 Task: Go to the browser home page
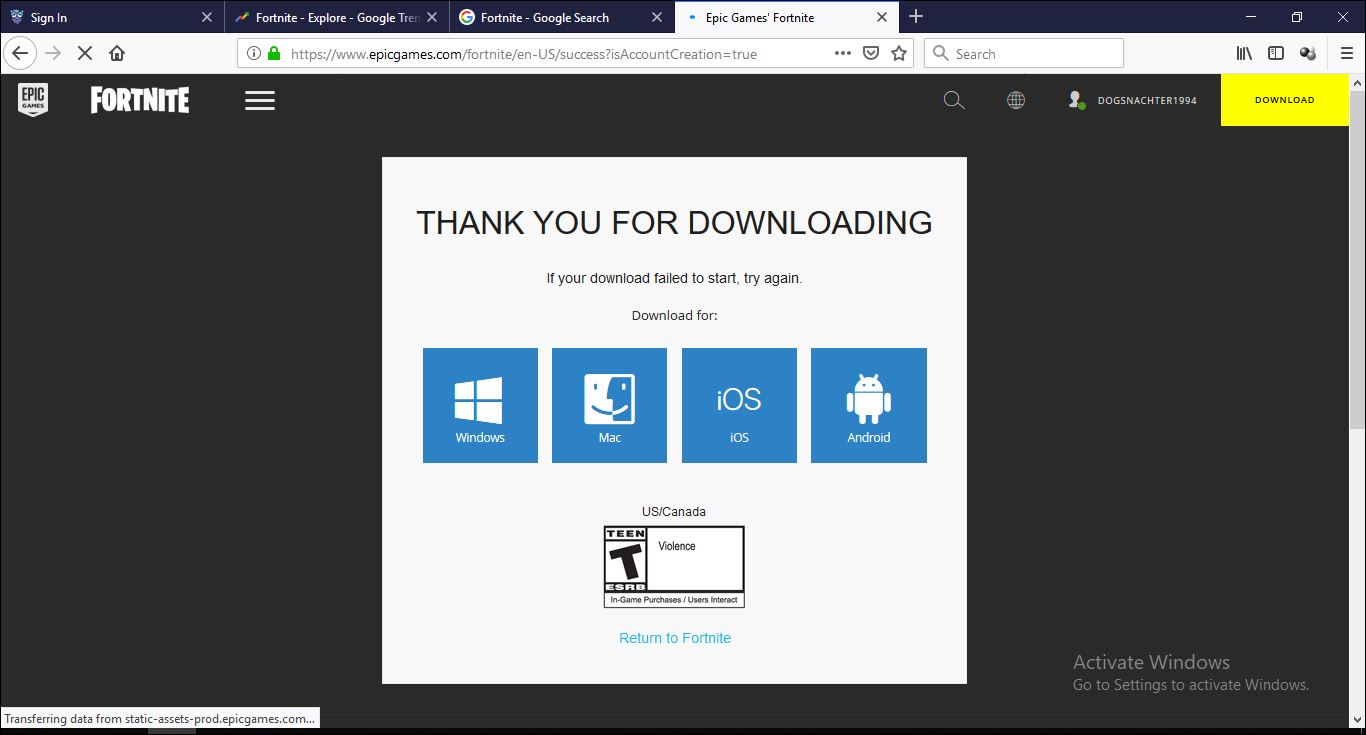tap(117, 54)
